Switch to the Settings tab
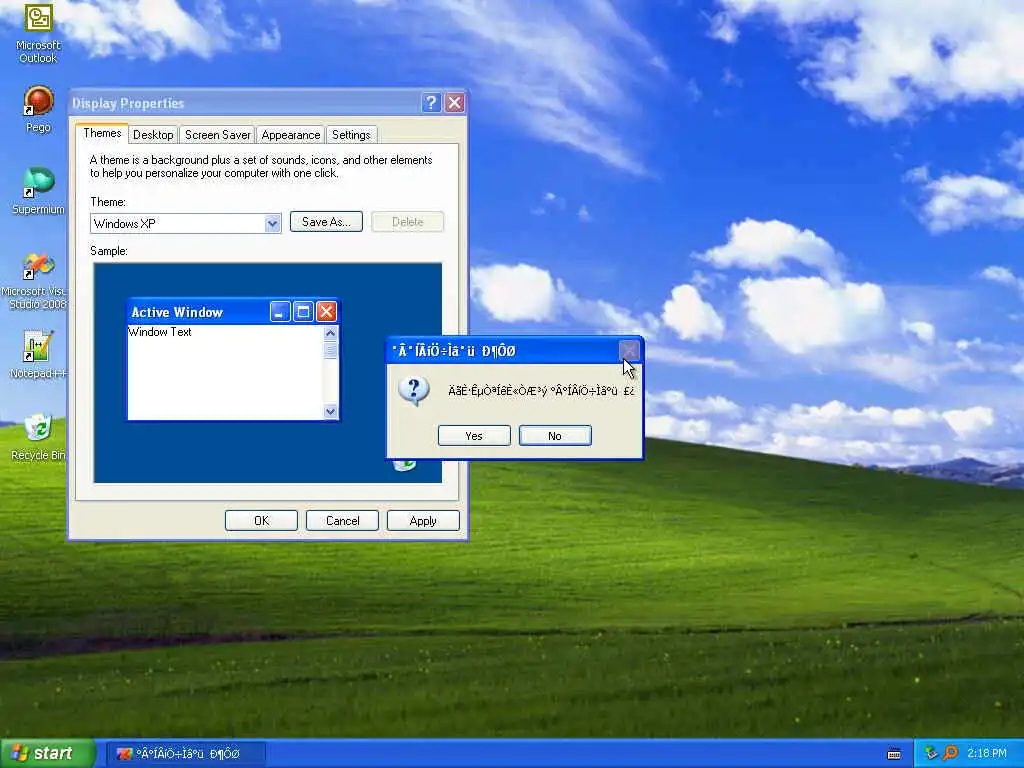The image size is (1024, 768). point(351,135)
